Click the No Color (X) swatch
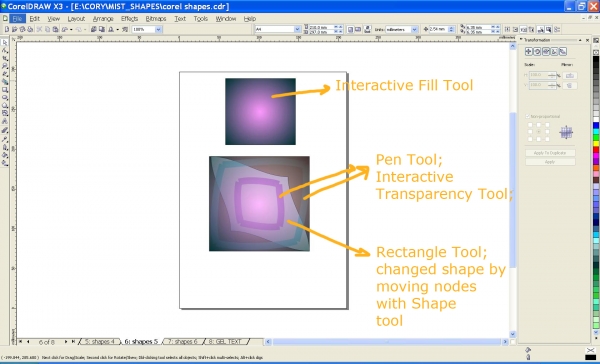The height and width of the screenshot is (364, 600). [591, 350]
